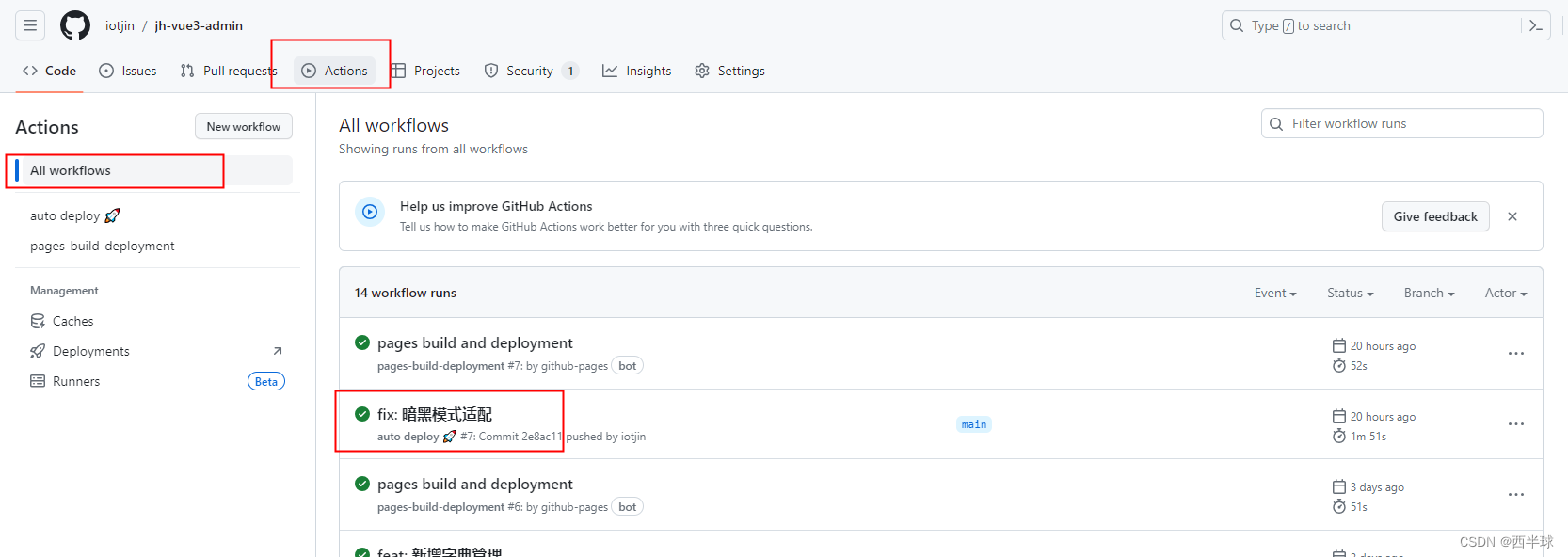Click the 14 workflow runs heading
Screen dimensions: 1568x557
pos(406,293)
